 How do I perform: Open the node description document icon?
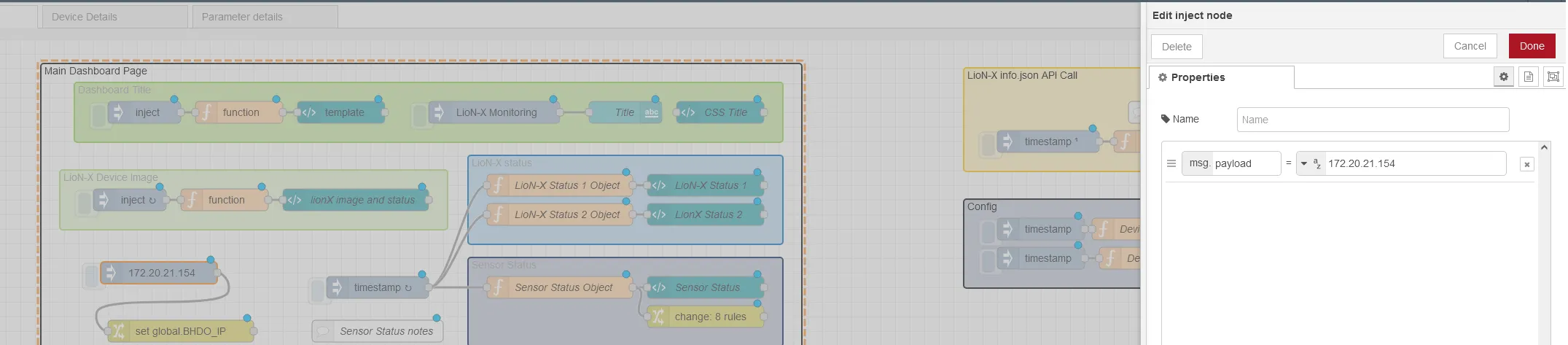pos(1528,77)
